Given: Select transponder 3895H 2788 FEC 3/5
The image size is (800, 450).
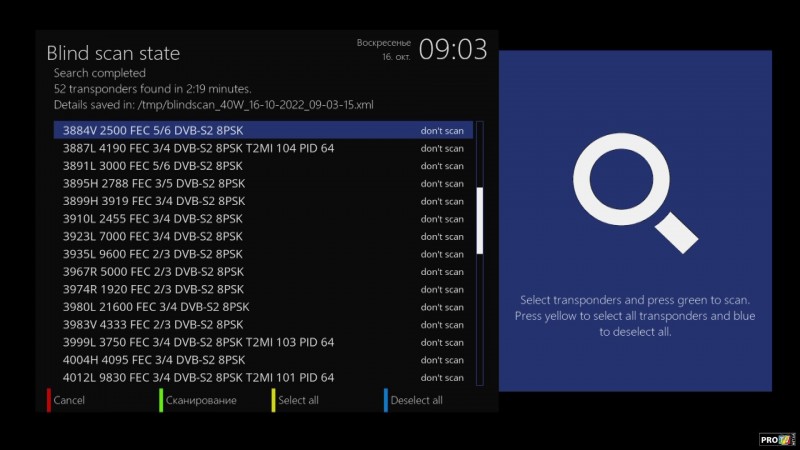Looking at the screenshot, I should (152, 184).
